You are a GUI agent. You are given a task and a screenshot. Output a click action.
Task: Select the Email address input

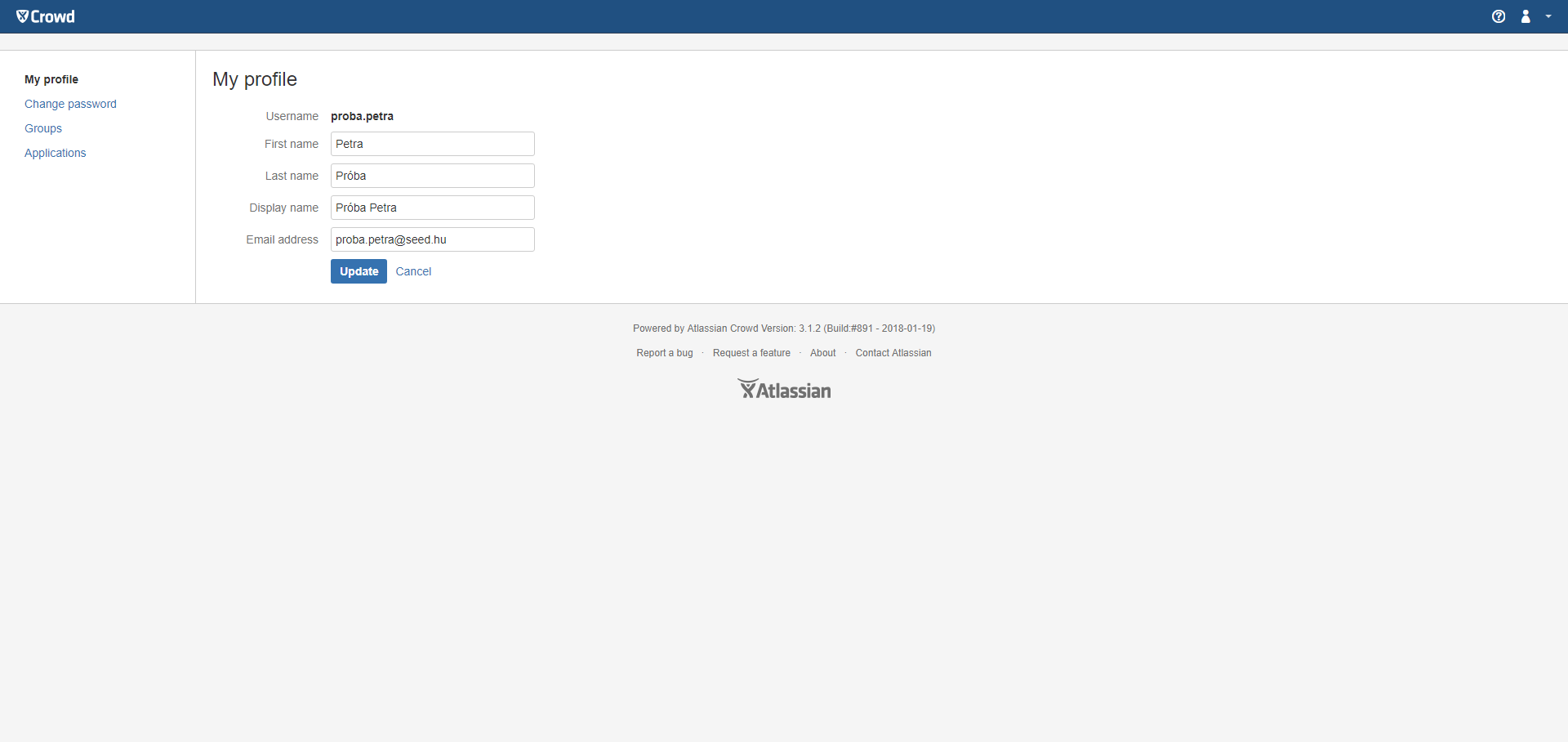pyautogui.click(x=432, y=239)
